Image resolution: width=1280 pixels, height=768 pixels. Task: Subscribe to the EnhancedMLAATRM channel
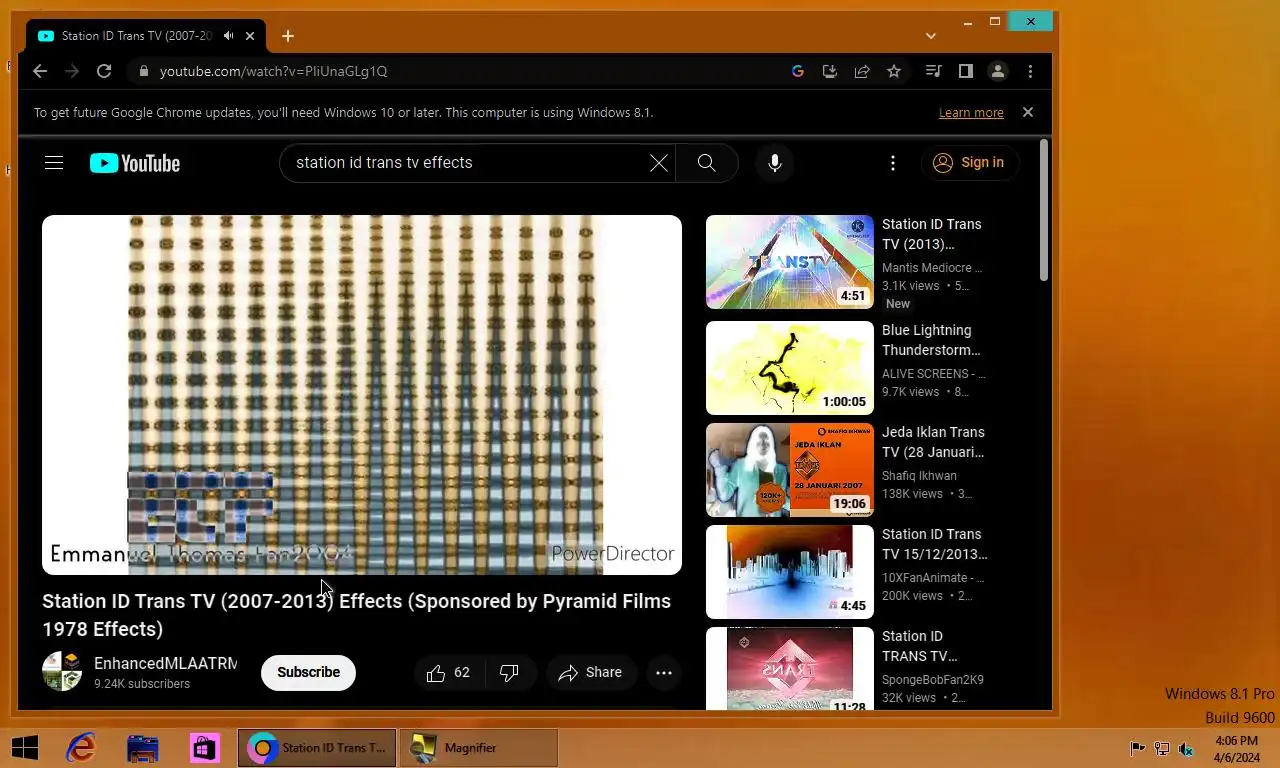click(x=308, y=672)
